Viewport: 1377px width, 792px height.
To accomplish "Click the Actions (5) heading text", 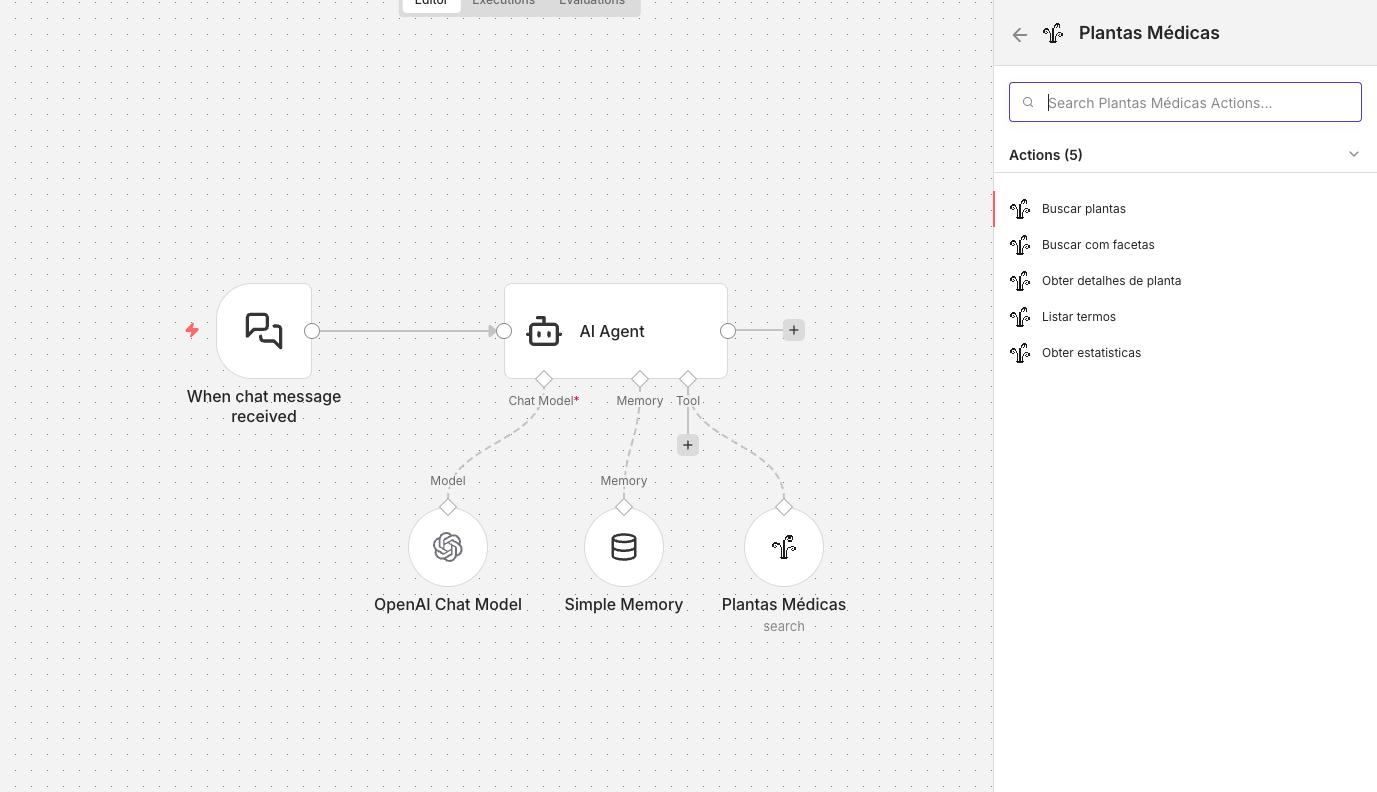I will point(1046,155).
